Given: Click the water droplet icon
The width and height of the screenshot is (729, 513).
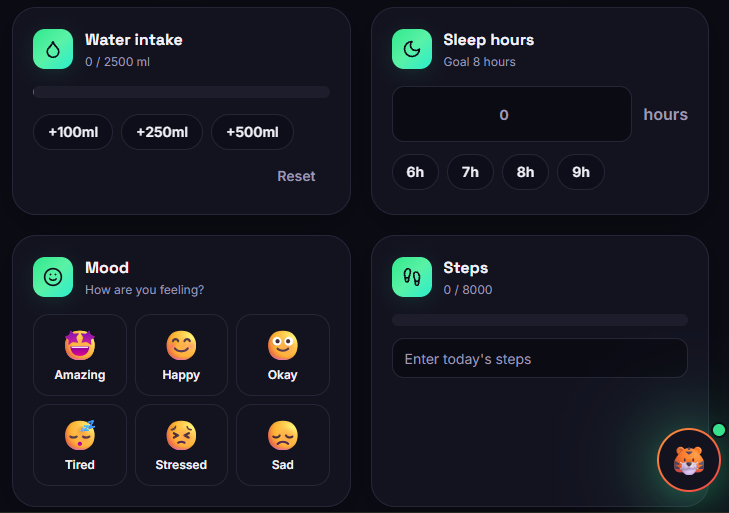Looking at the screenshot, I should click(53, 49).
